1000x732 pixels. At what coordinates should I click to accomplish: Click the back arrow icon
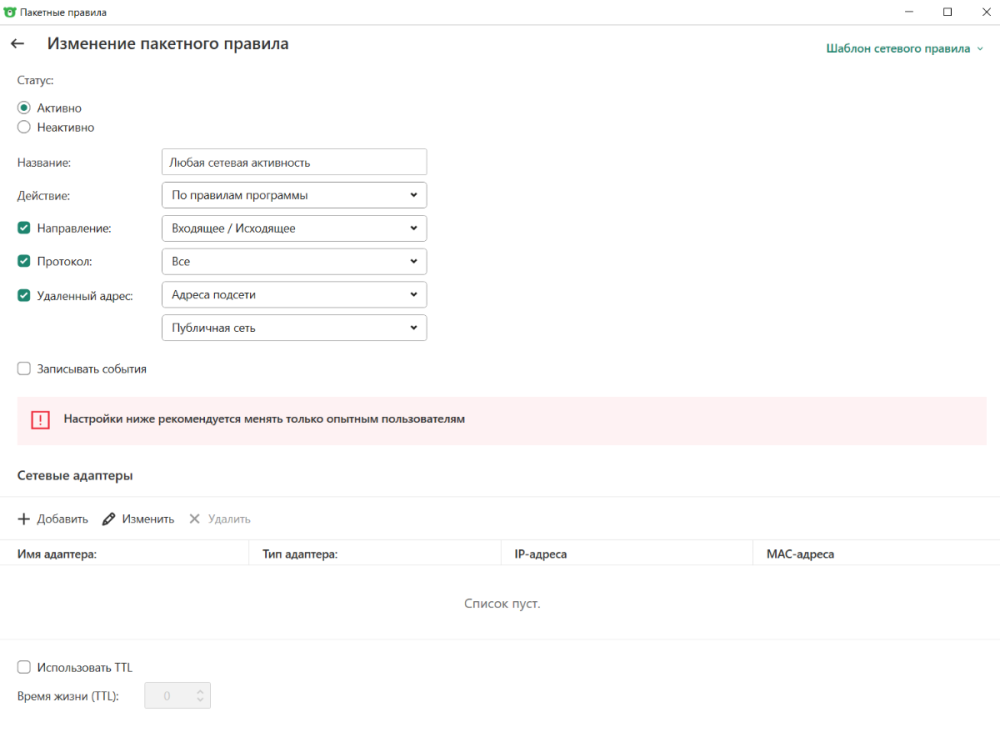(x=17, y=44)
